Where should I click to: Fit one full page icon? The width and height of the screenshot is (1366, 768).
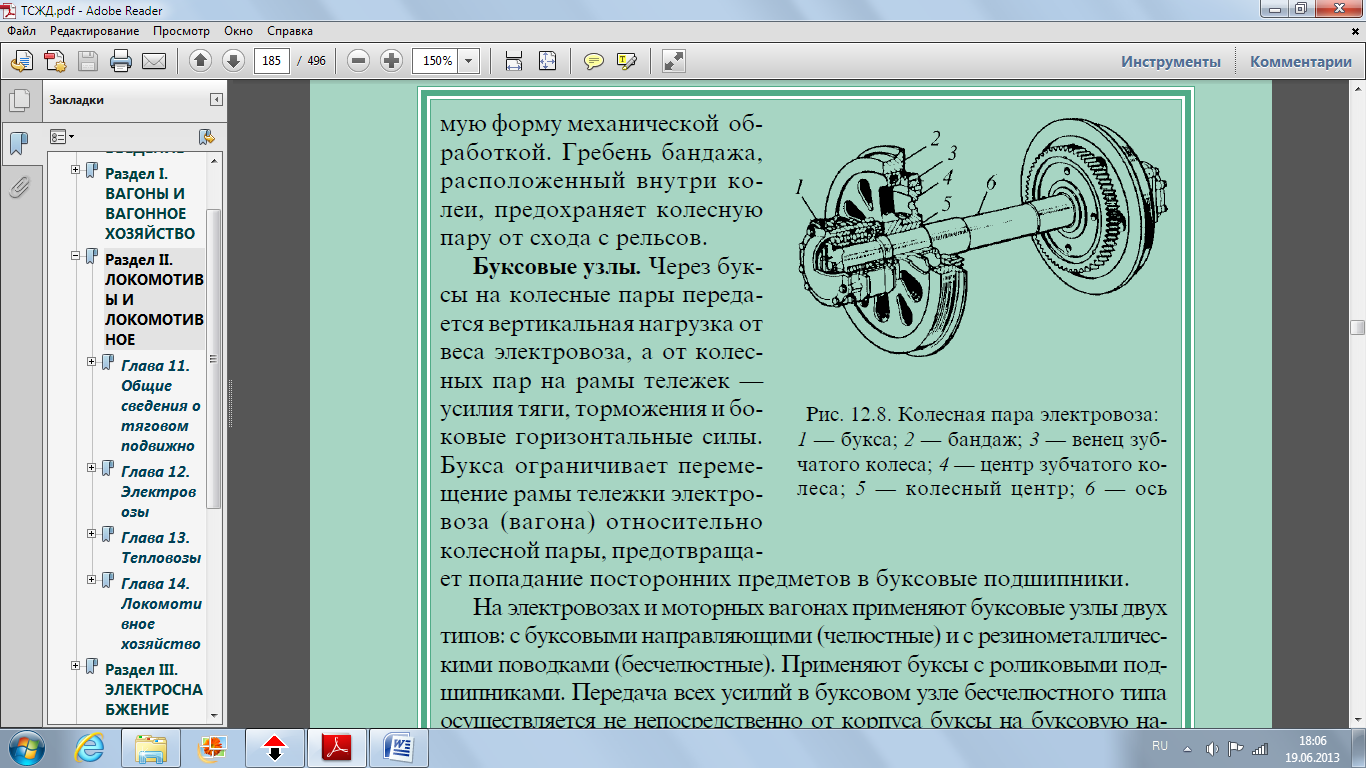click(x=547, y=61)
